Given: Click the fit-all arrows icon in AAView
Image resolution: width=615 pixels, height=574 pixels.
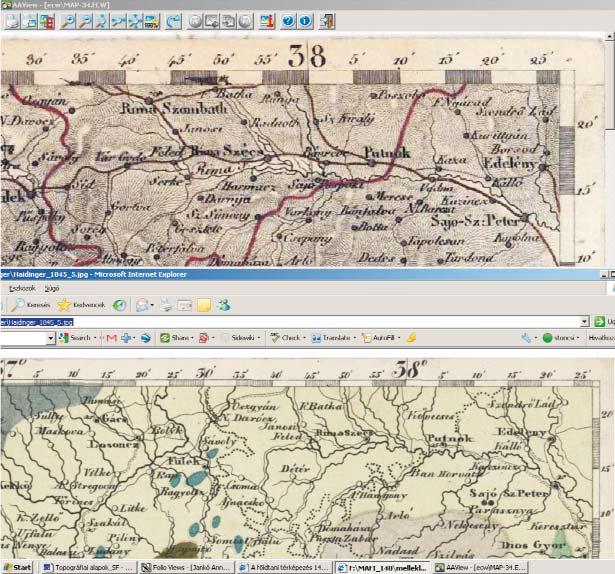Looking at the screenshot, I should click(x=135, y=21).
